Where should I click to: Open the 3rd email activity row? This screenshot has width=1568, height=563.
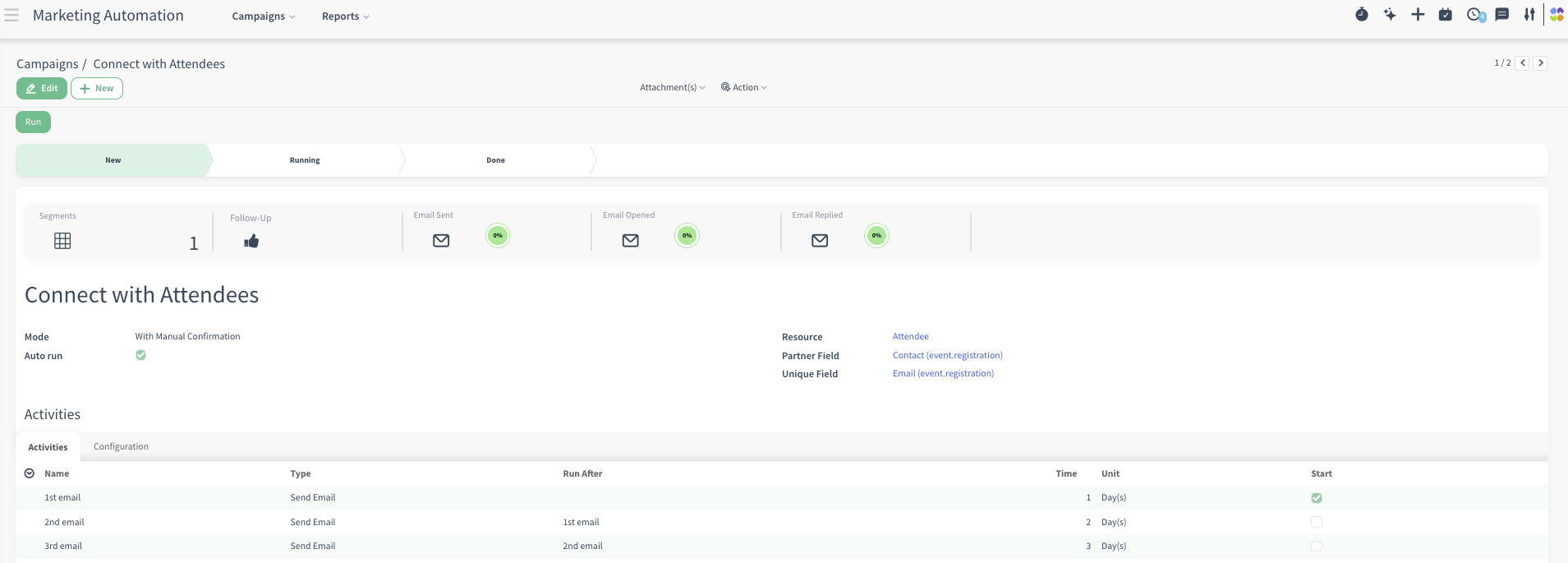pyautogui.click(x=782, y=546)
